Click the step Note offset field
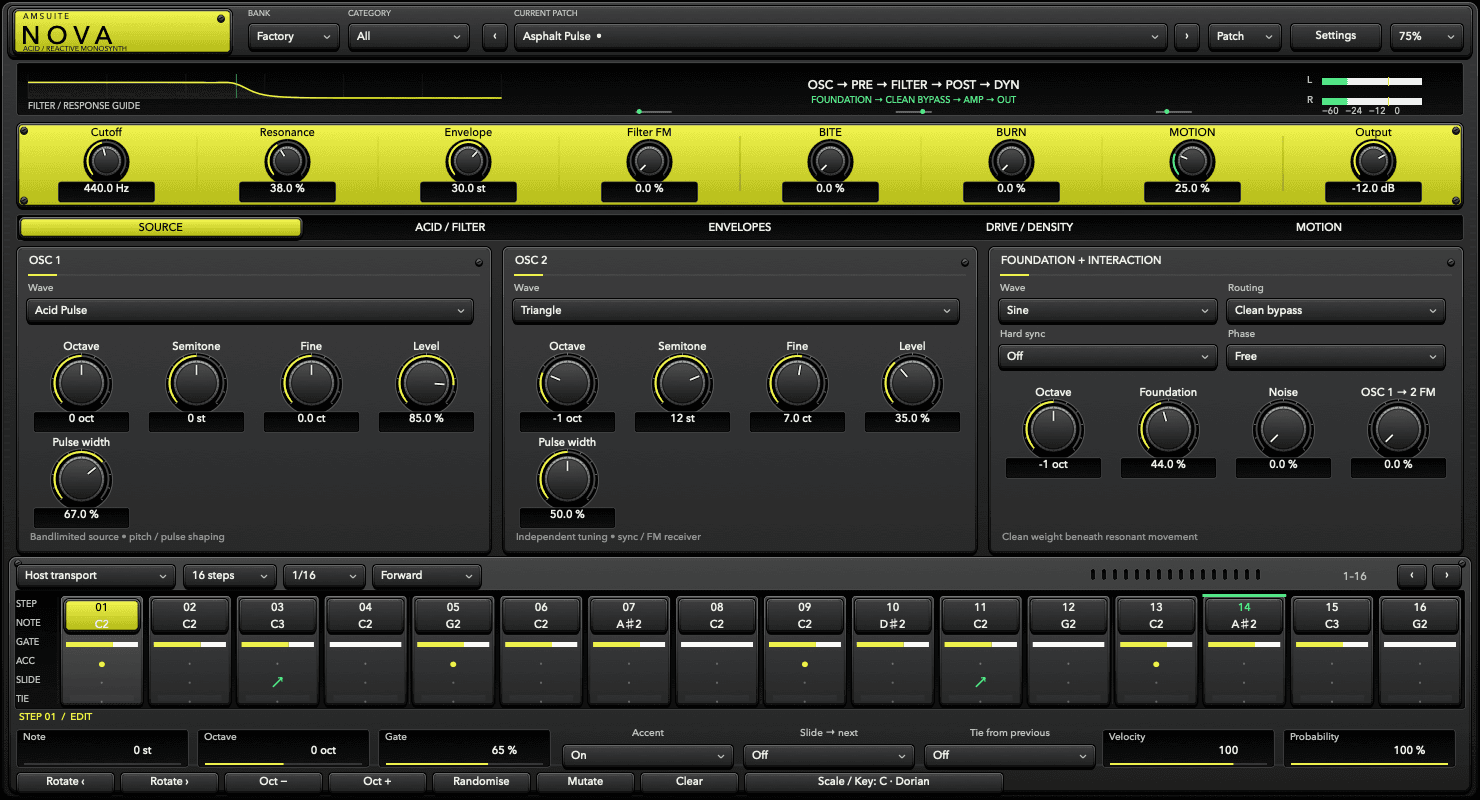The height and width of the screenshot is (800, 1480). pyautogui.click(x=102, y=748)
